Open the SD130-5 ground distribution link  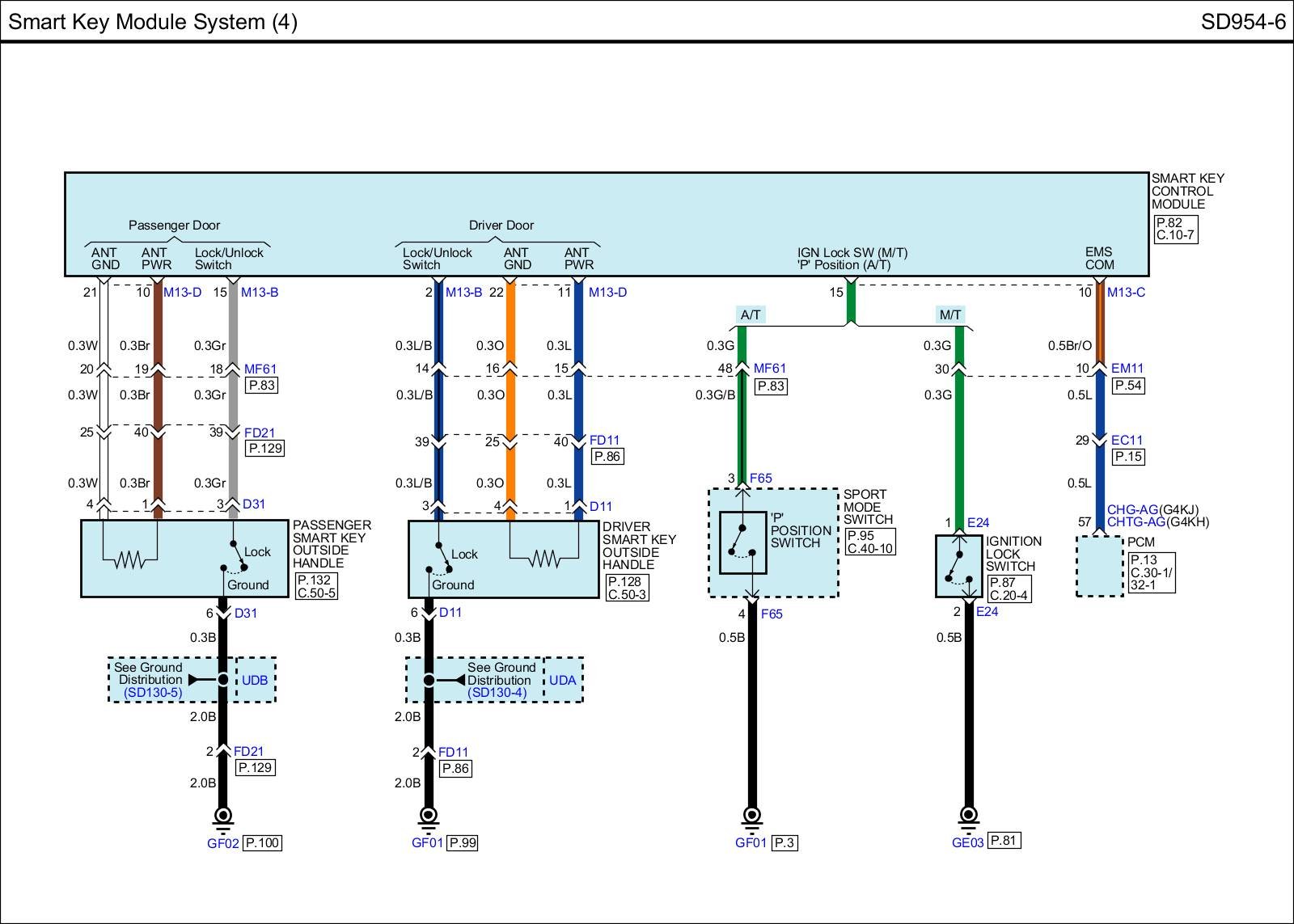click(x=153, y=693)
